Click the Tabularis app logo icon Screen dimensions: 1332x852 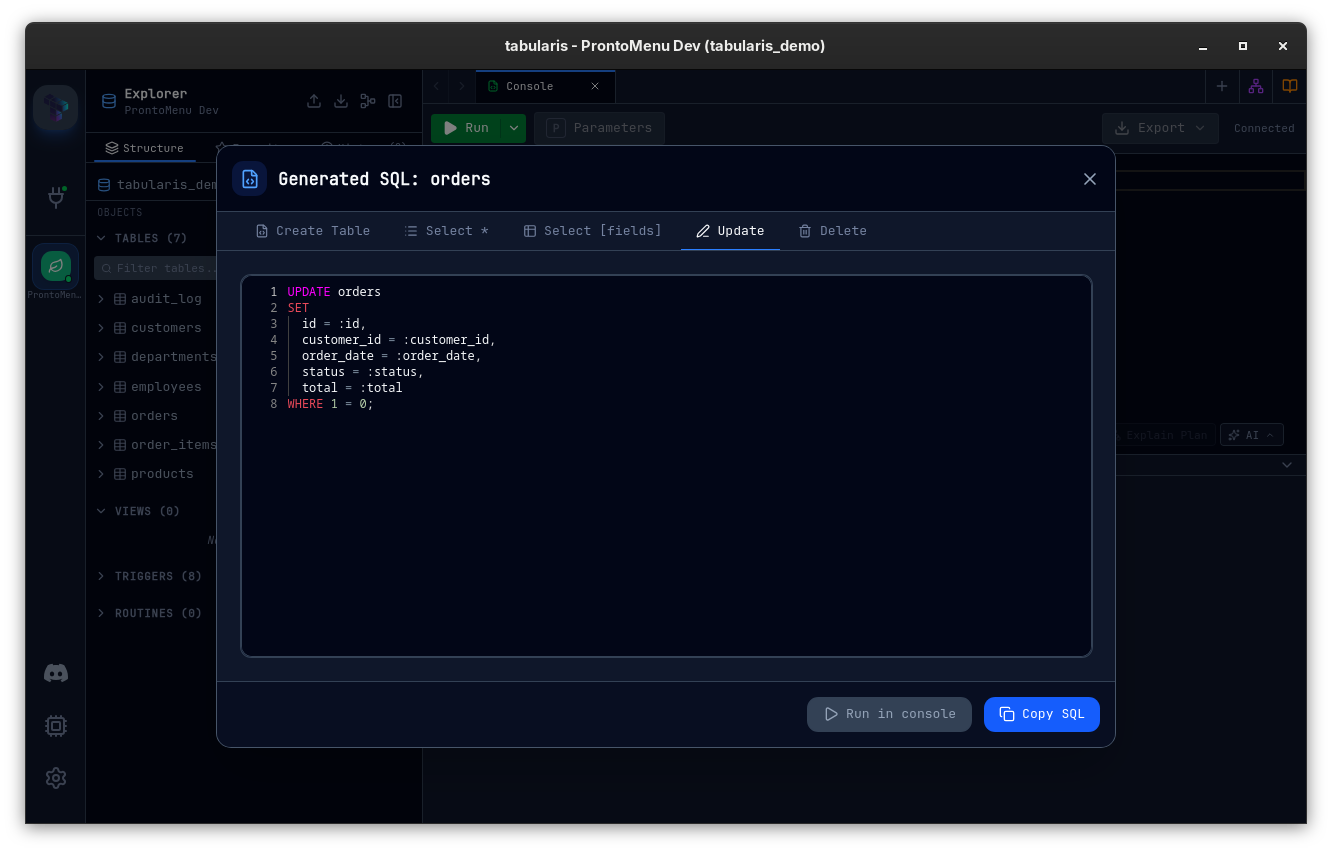click(x=56, y=108)
